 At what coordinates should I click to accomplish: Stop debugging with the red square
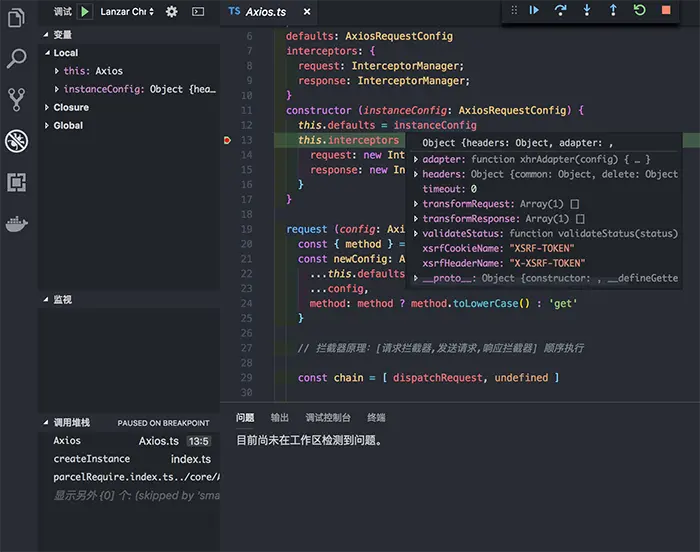point(666,10)
